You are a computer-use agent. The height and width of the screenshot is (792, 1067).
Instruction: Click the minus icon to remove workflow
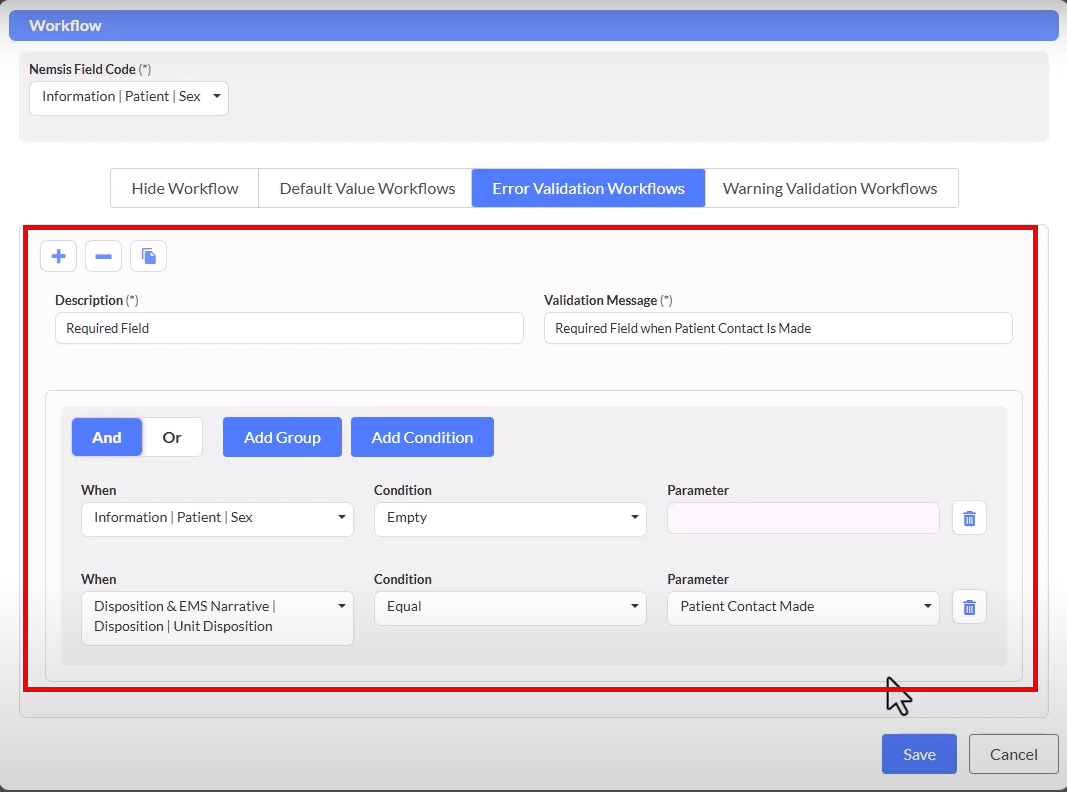103,256
